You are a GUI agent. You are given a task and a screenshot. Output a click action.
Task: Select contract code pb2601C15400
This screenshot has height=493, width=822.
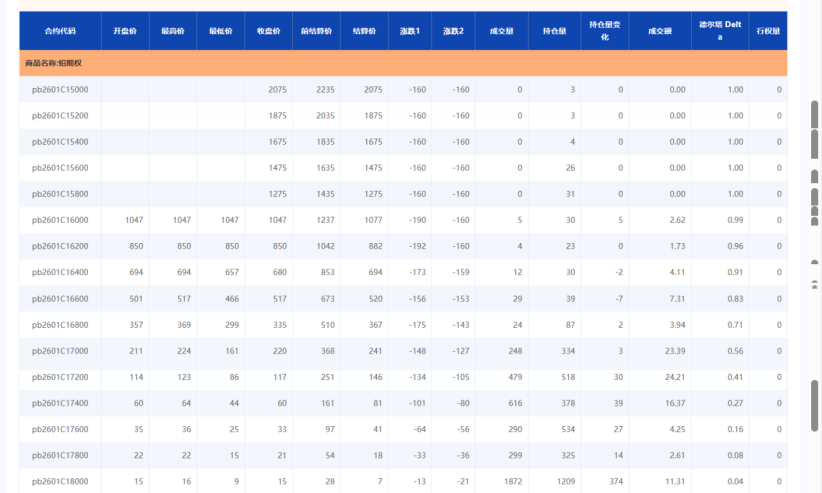pos(60,142)
